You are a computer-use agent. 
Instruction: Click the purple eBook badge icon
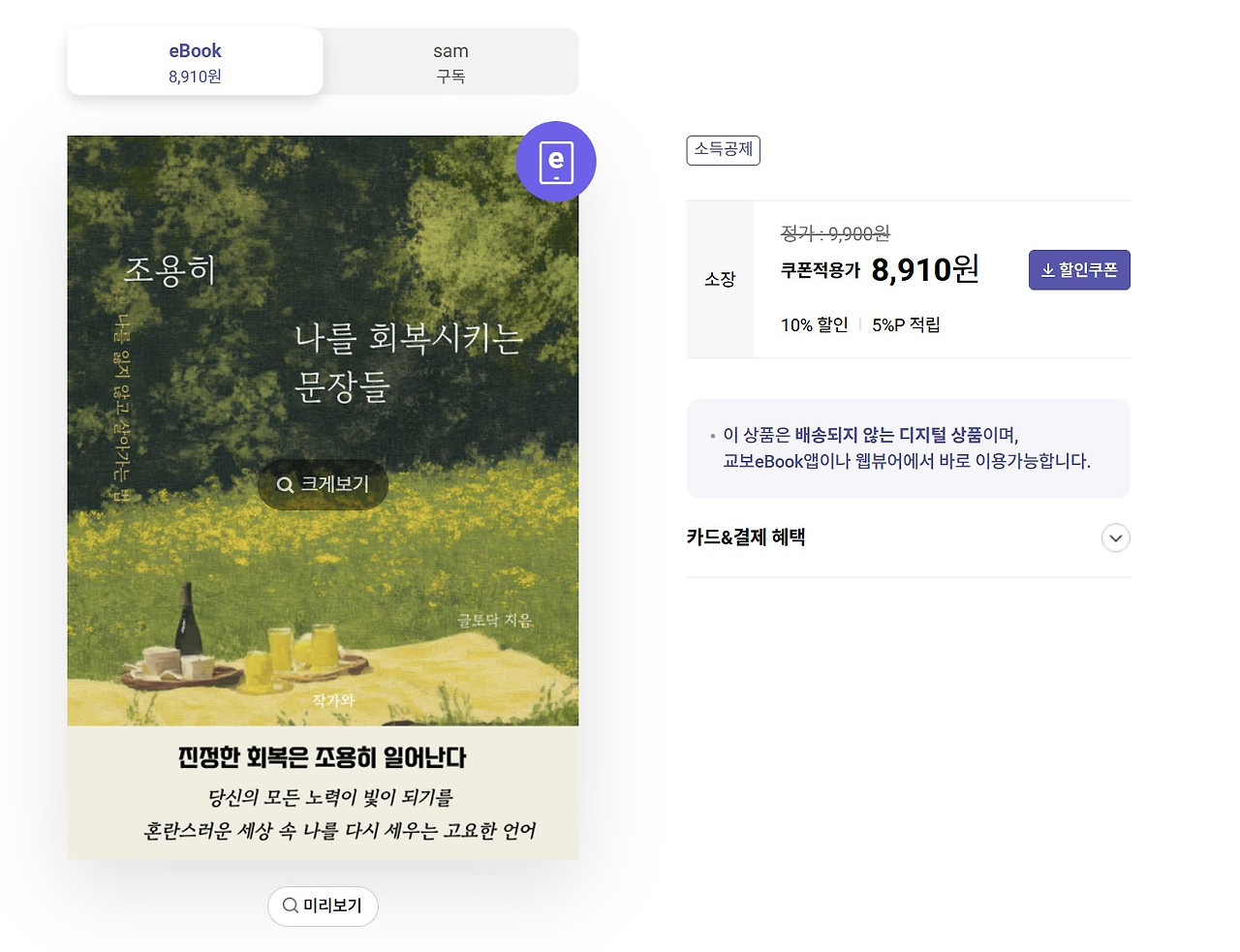pos(556,162)
